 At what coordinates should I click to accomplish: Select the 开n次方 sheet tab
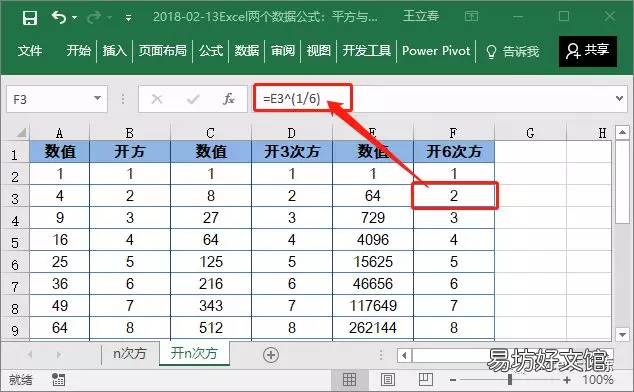pos(194,353)
